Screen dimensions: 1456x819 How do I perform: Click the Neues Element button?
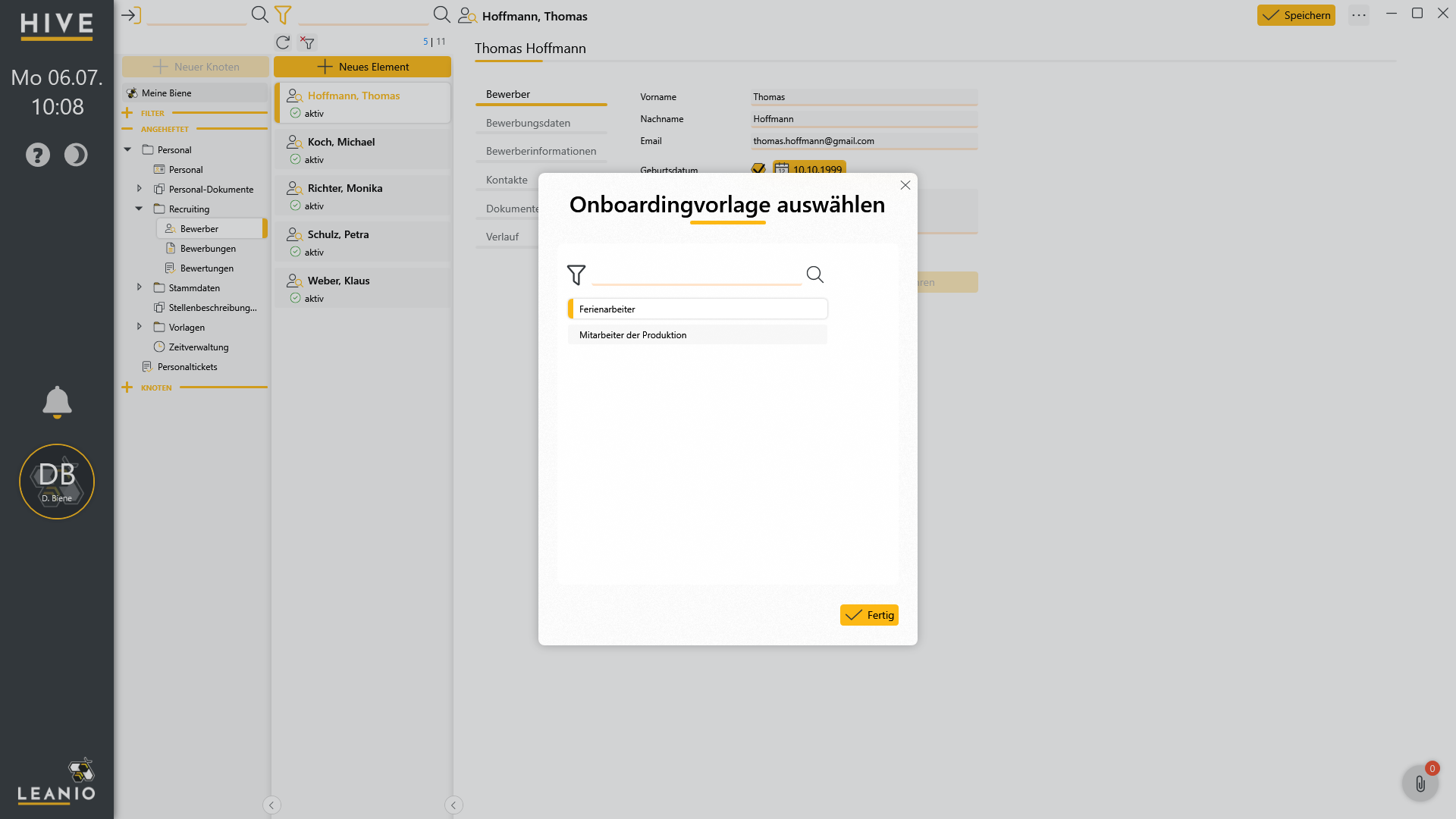coord(362,67)
